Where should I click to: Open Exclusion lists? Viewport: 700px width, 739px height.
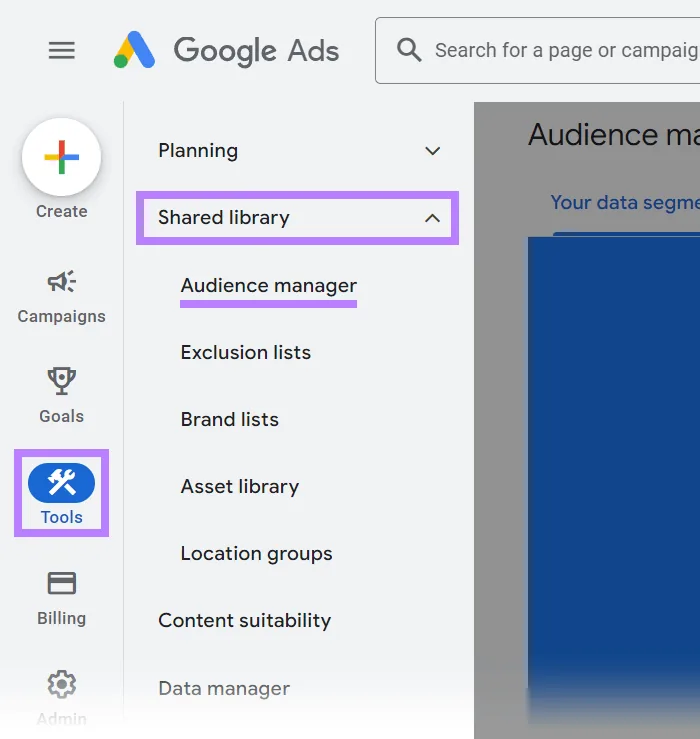point(246,353)
